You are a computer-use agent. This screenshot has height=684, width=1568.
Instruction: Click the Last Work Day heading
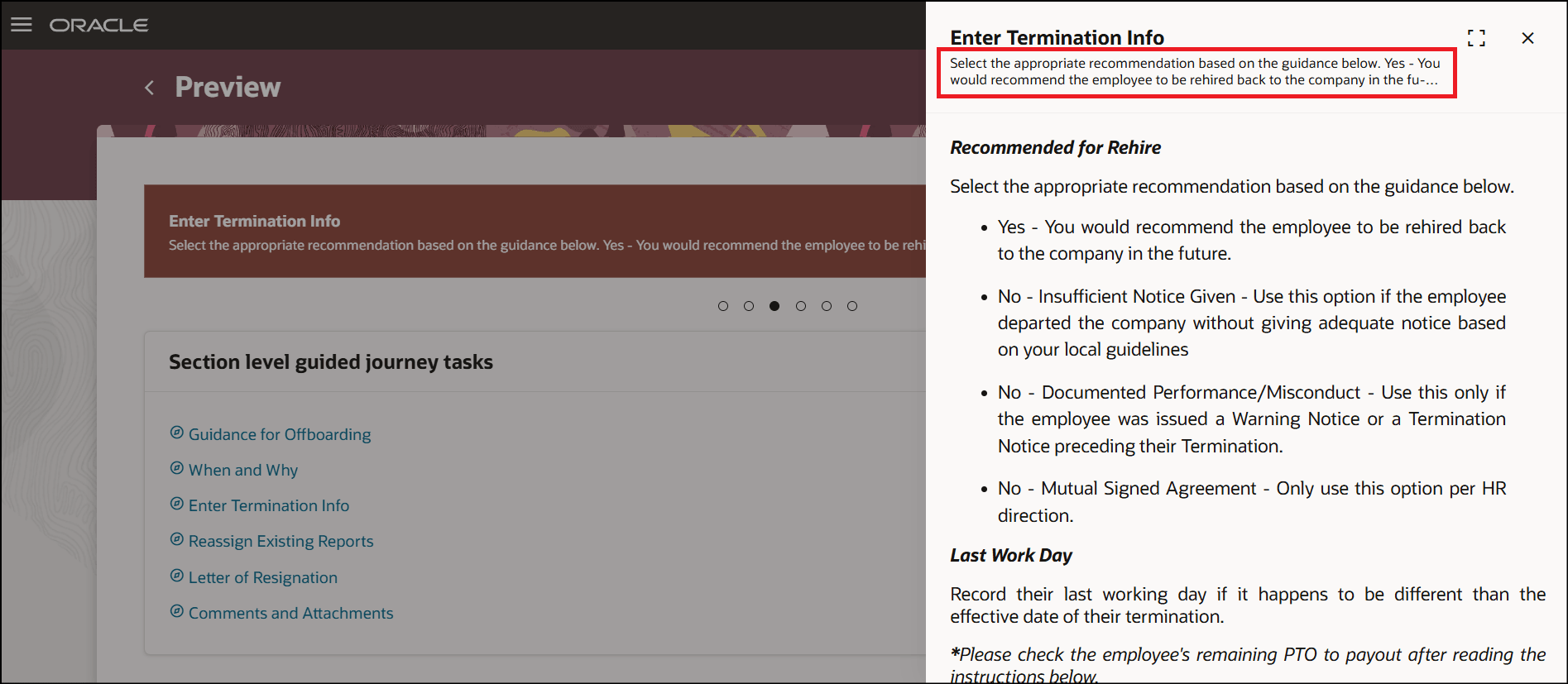(1011, 555)
